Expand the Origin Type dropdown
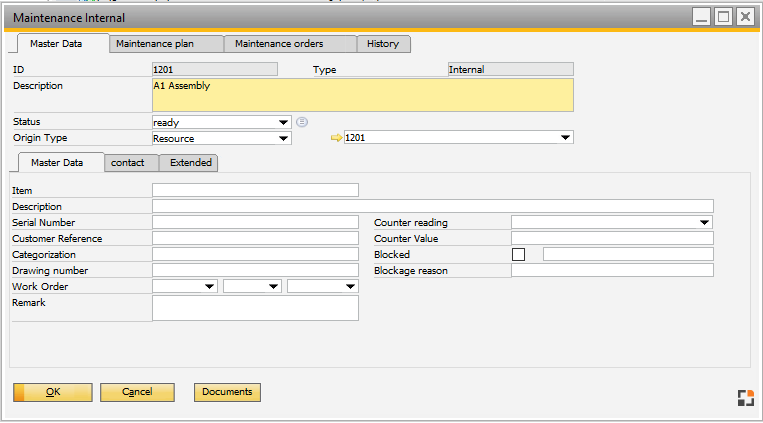The width and height of the screenshot is (763, 423). pos(284,139)
